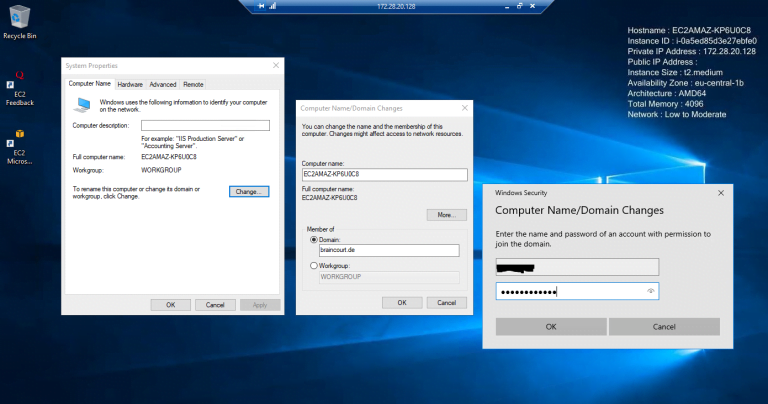Open the Recycle Bin desktop icon

pyautogui.click(x=18, y=17)
